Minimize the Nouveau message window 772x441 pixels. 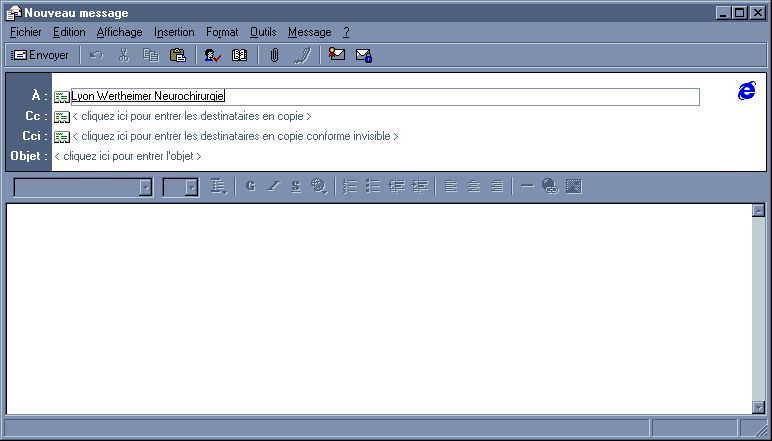pyautogui.click(x=723, y=13)
